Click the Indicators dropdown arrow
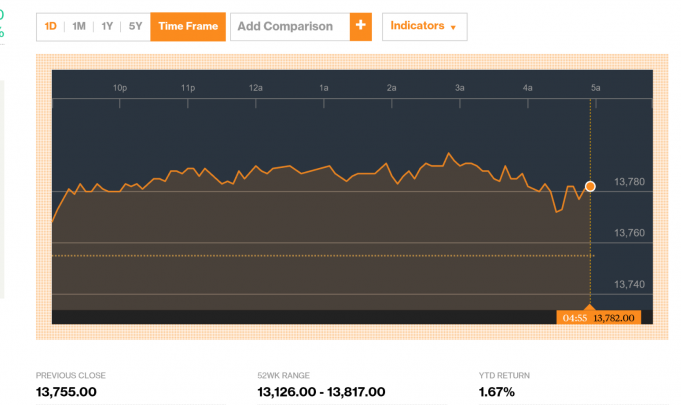Screen dimensions: 681x405 pyautogui.click(x=453, y=27)
